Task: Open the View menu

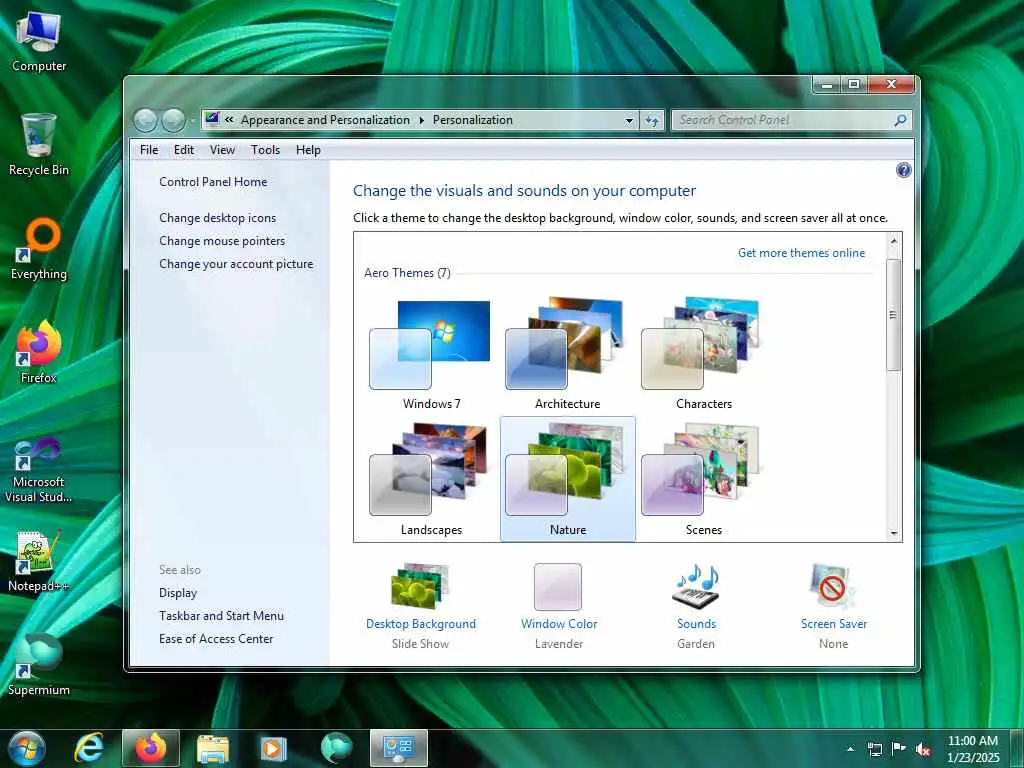Action: (222, 150)
